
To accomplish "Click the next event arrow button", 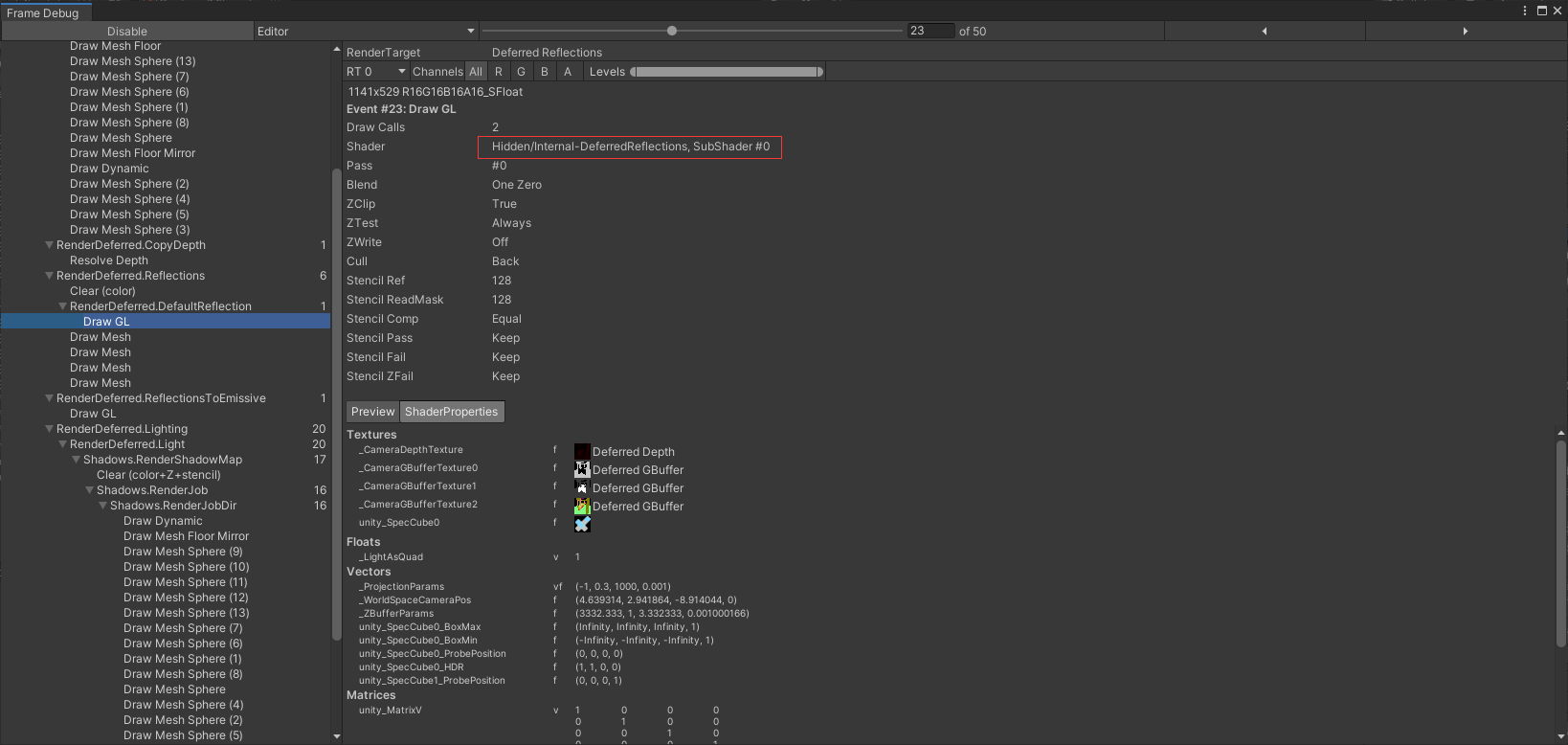I will [x=1466, y=32].
